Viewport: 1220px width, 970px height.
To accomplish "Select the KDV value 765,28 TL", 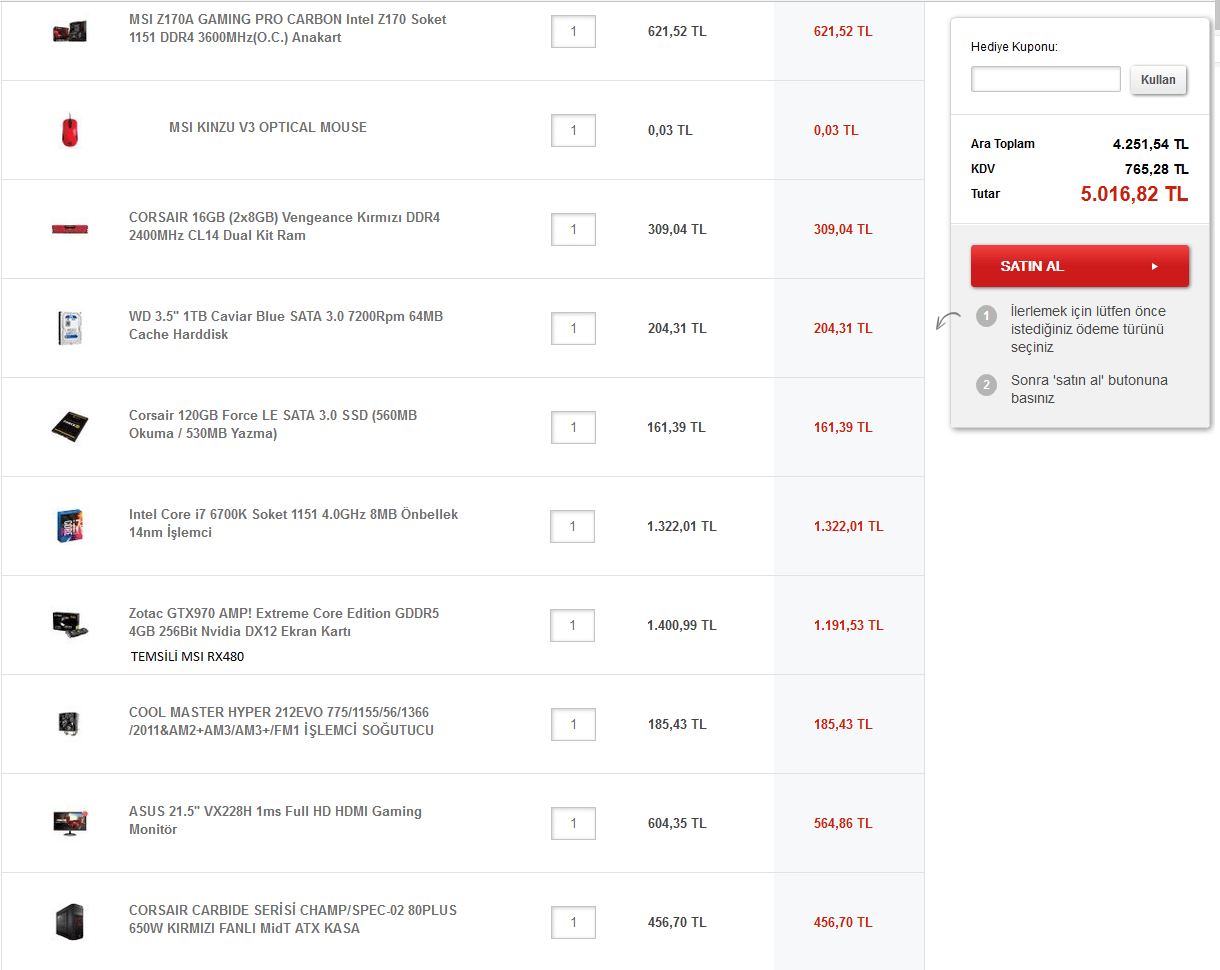I will click(x=1156, y=169).
